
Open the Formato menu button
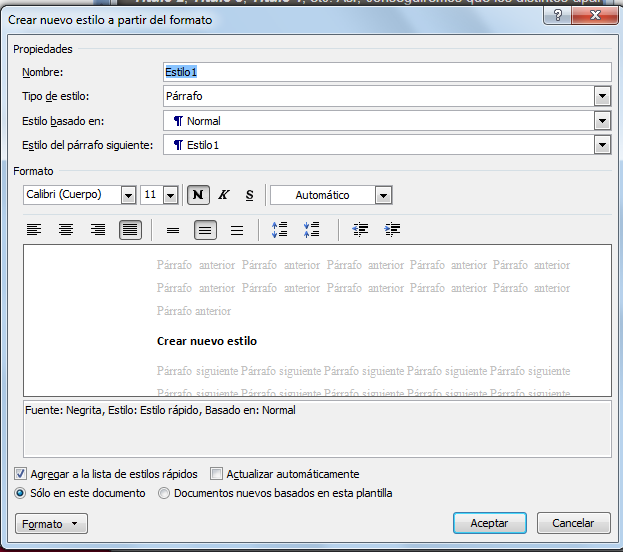click(52, 524)
